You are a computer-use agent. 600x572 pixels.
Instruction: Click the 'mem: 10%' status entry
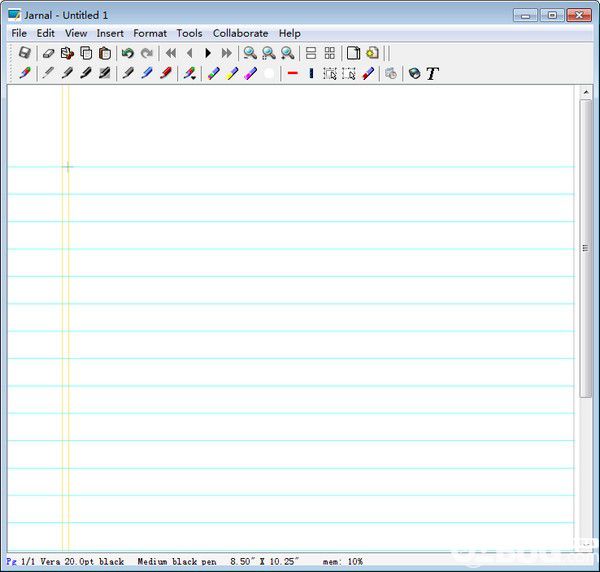pos(342,561)
